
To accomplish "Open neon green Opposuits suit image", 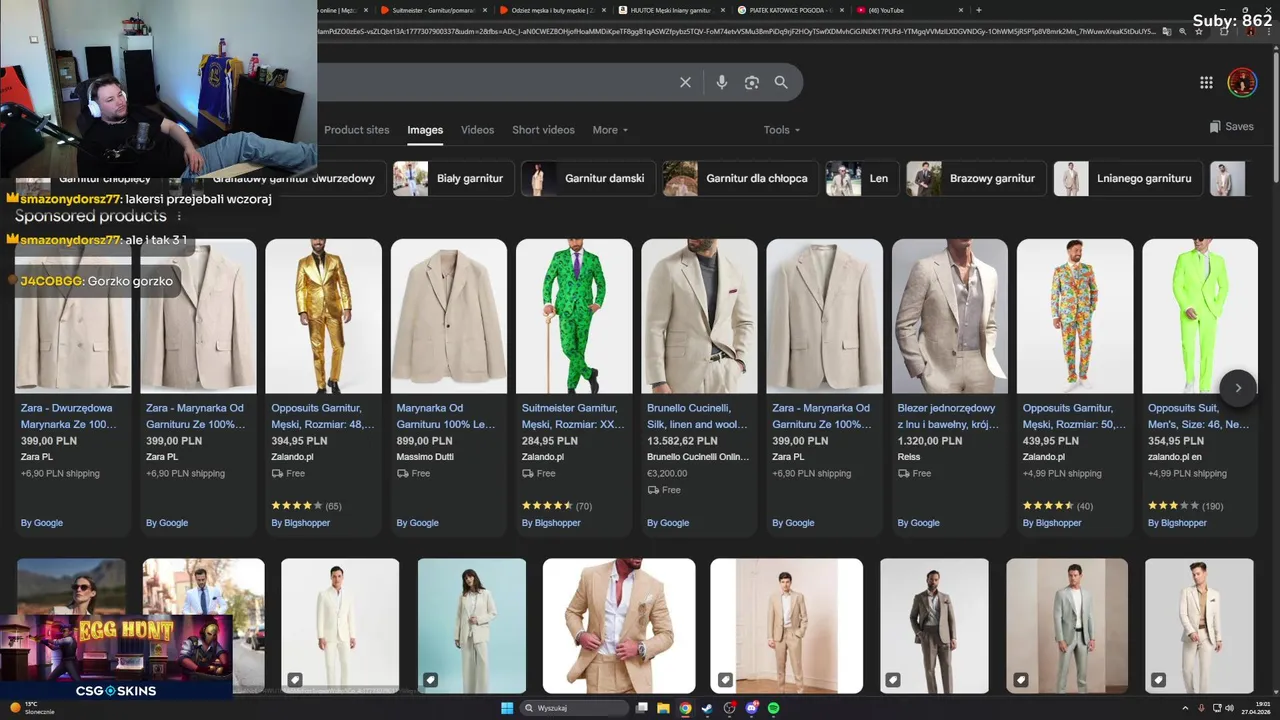I will (1200, 316).
